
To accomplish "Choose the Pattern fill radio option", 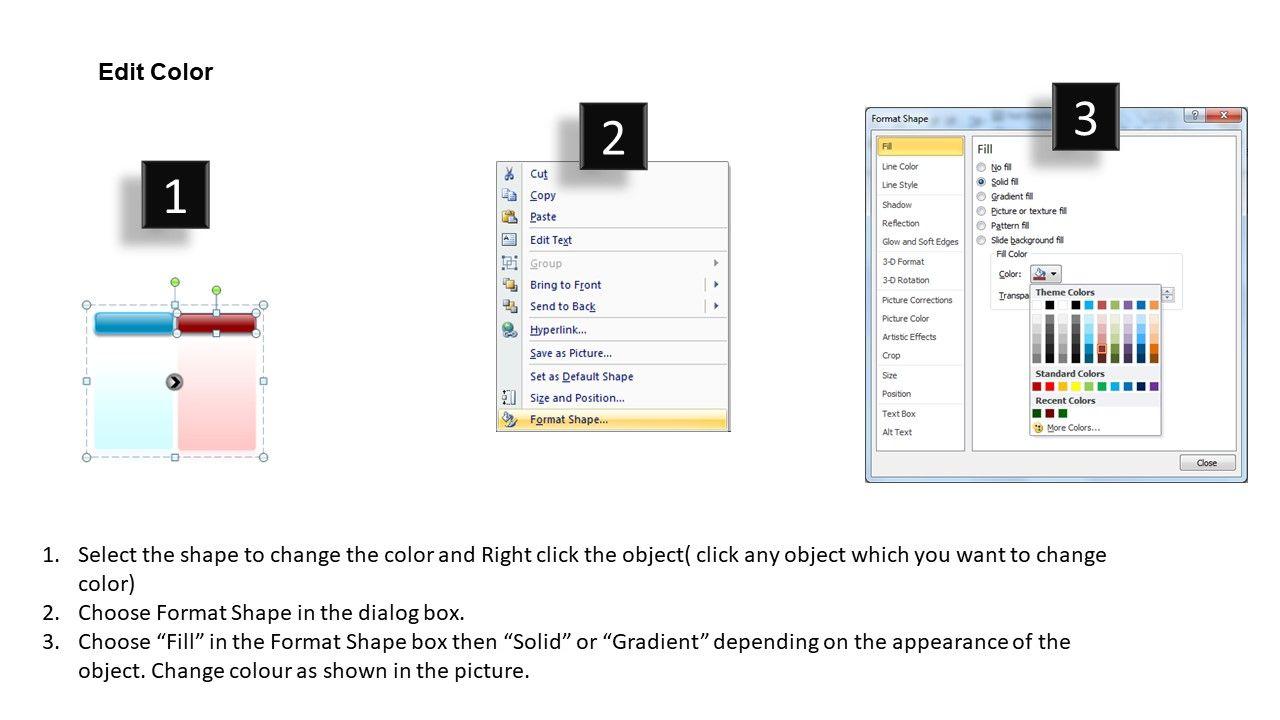I will click(x=982, y=226).
